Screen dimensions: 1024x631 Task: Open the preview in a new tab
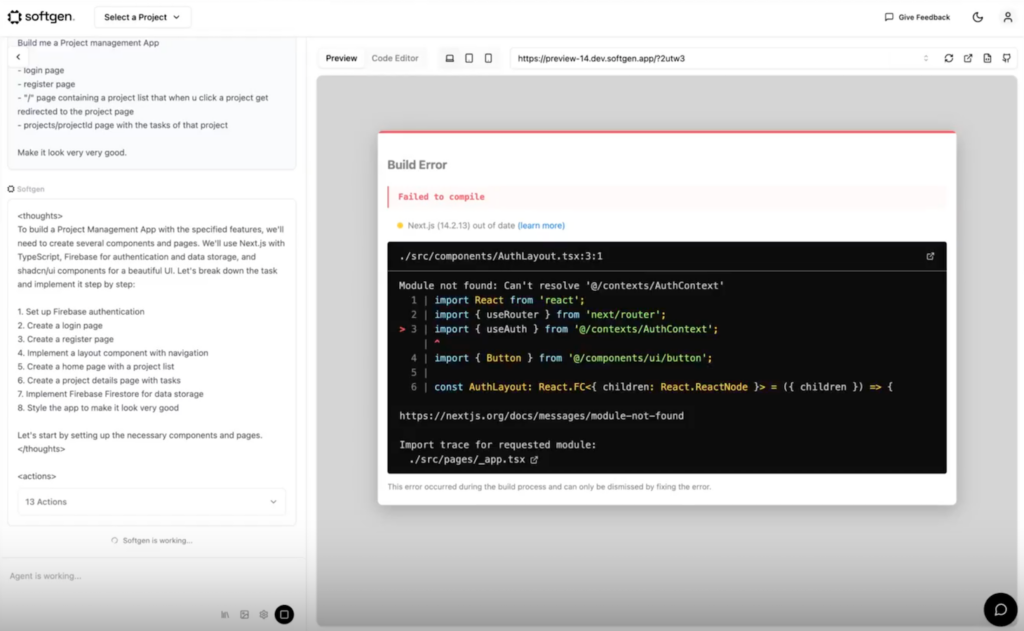(968, 58)
